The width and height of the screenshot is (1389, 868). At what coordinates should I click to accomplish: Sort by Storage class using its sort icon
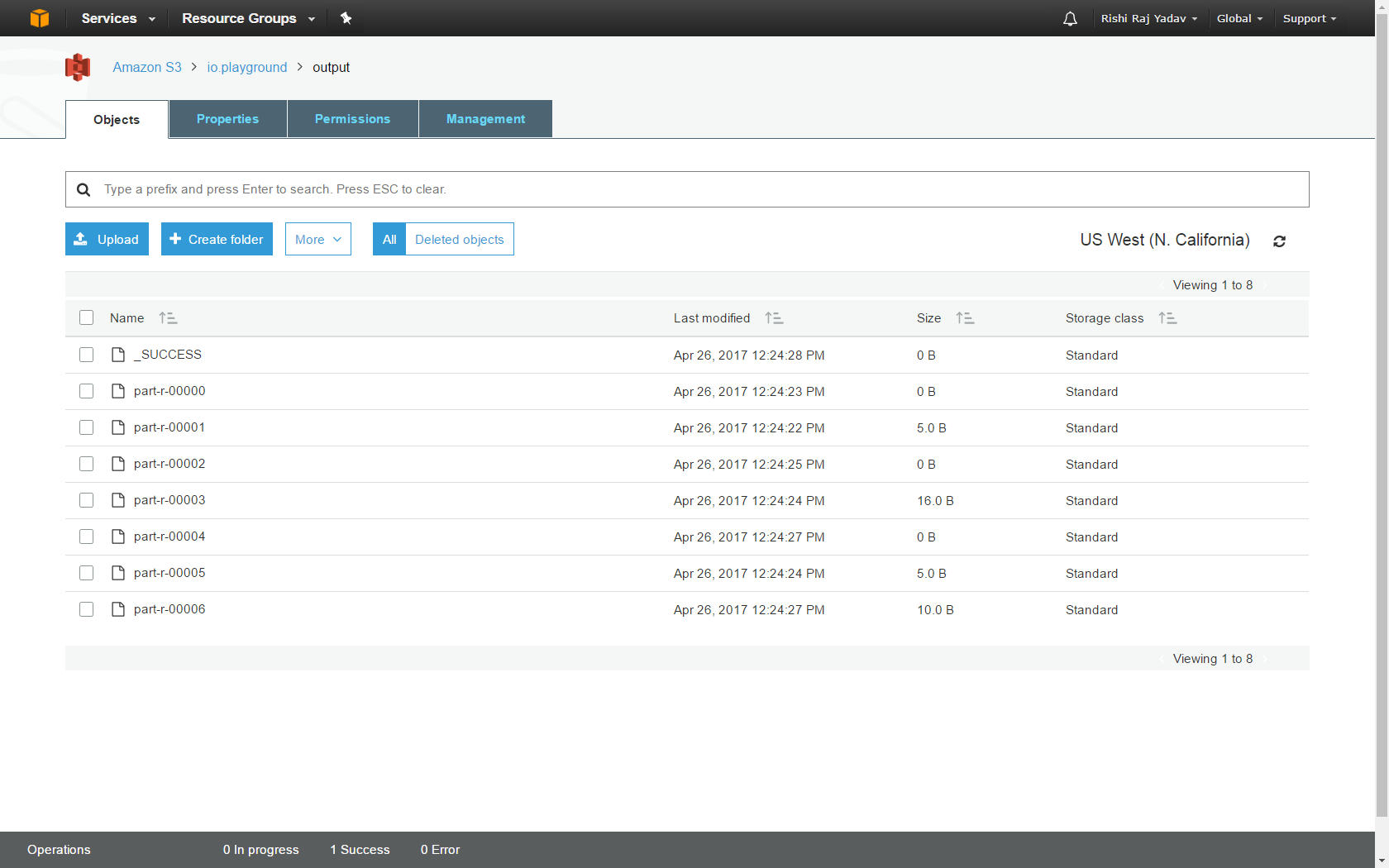click(x=1167, y=318)
